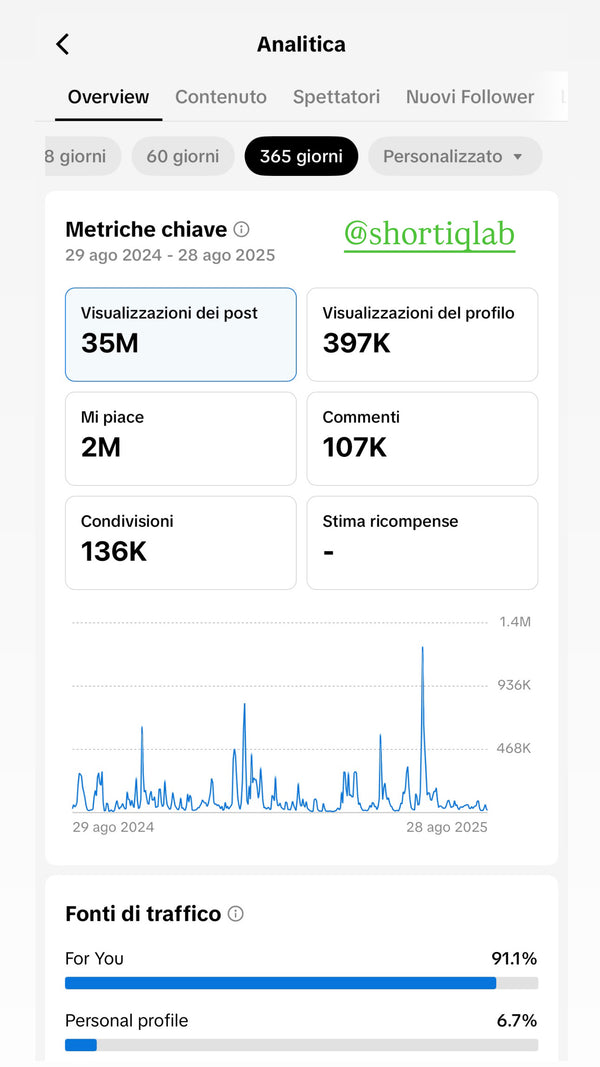Switch to the Spettatori tab

[336, 97]
